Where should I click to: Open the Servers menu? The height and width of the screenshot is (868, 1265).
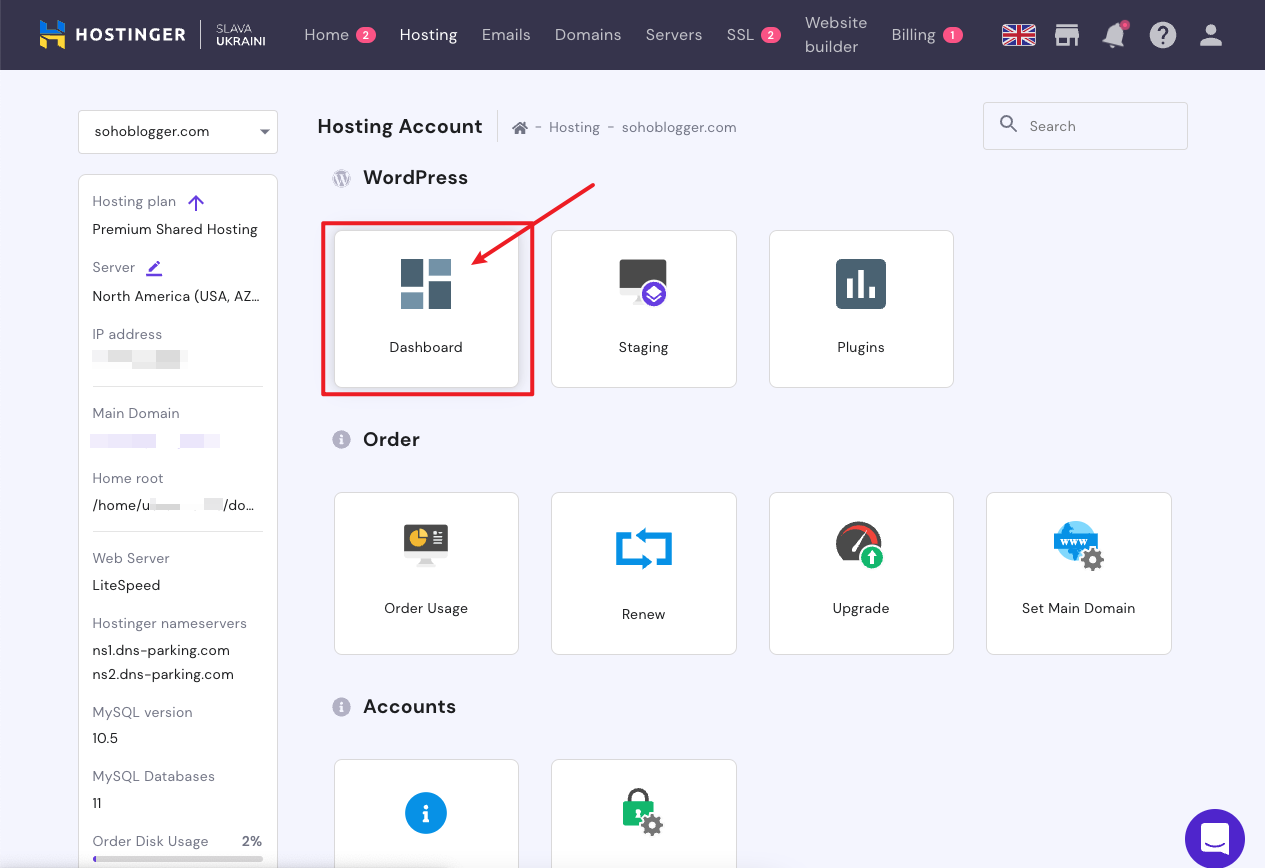tap(674, 35)
